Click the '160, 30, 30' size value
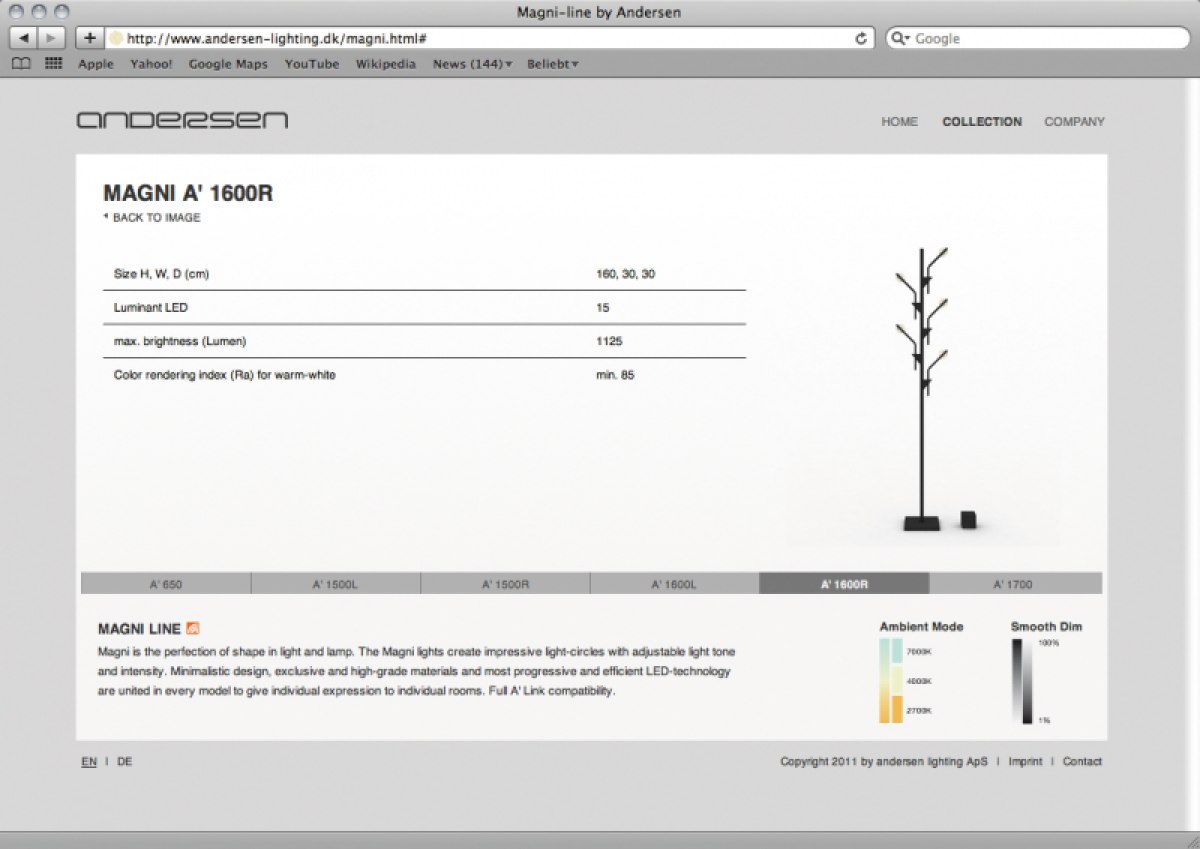The width and height of the screenshot is (1200, 849). [x=626, y=274]
